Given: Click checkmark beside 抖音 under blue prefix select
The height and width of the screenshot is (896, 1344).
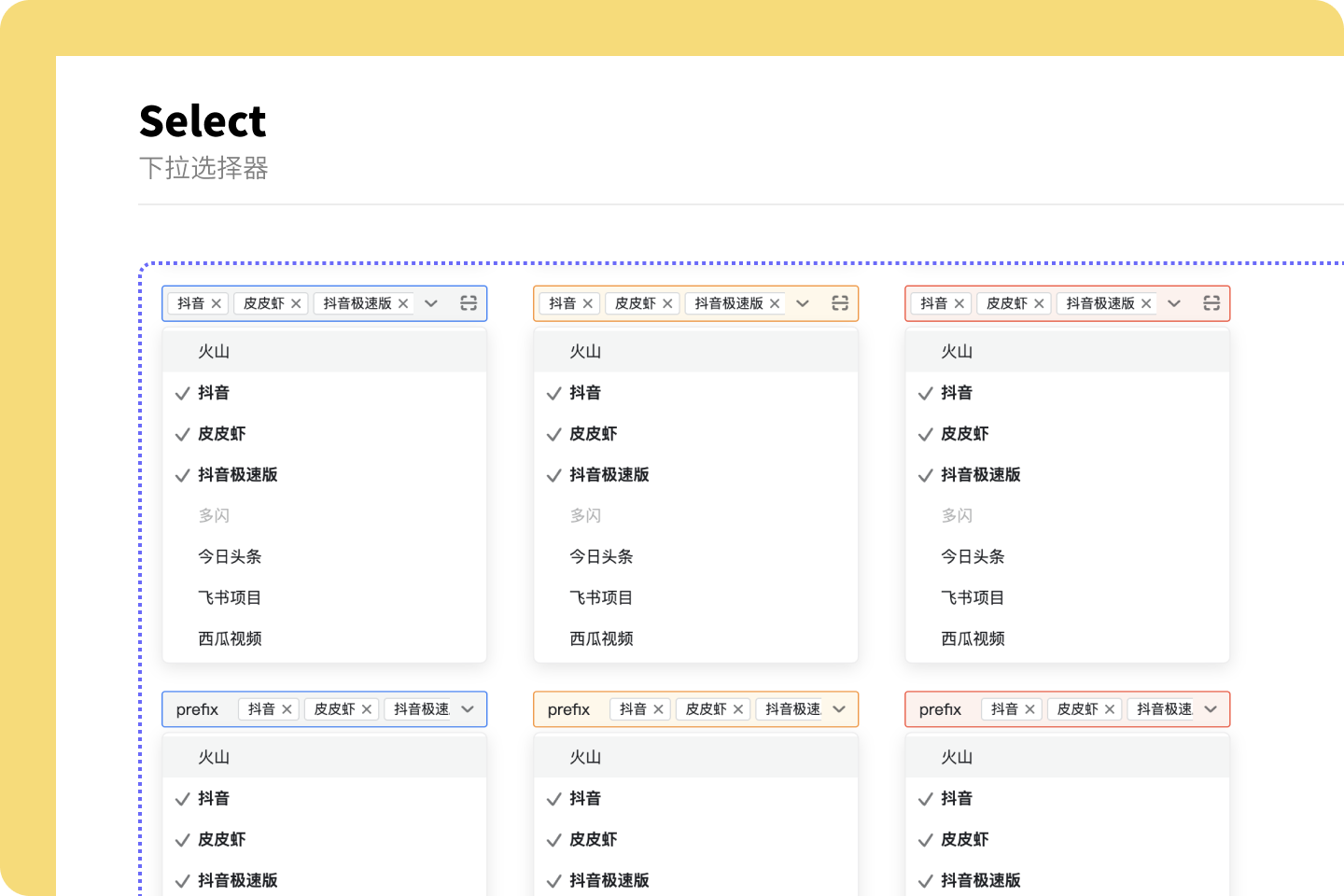Looking at the screenshot, I should tap(183, 799).
